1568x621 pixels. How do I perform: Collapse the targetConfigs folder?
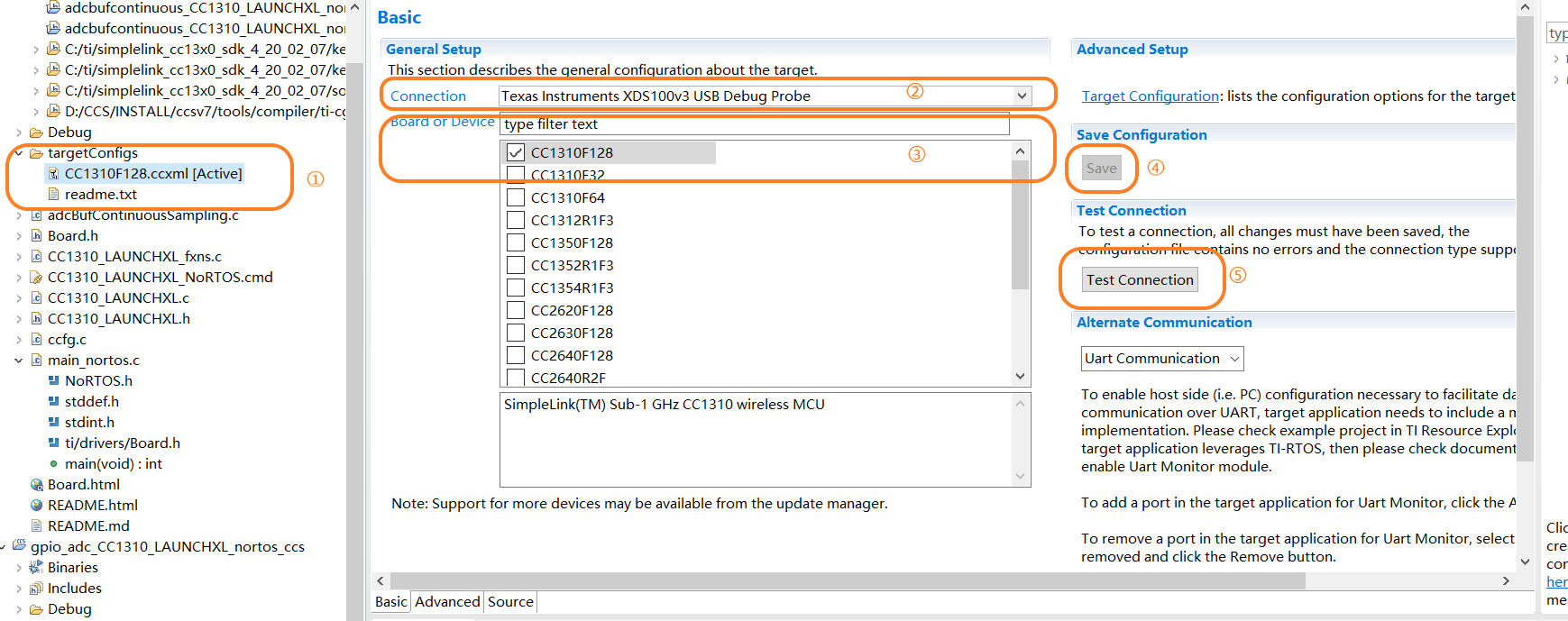point(19,153)
